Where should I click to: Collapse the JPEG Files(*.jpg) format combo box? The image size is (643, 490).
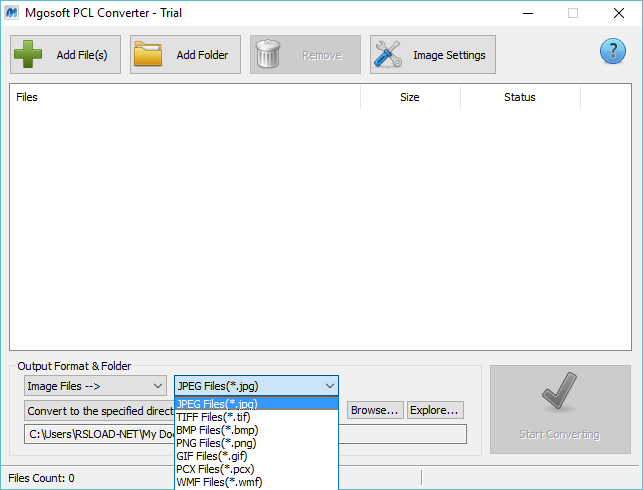click(x=256, y=386)
